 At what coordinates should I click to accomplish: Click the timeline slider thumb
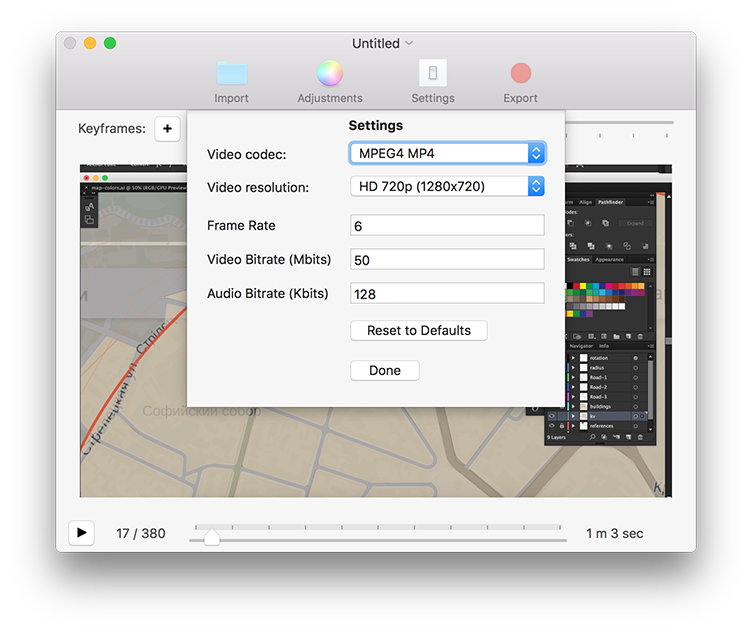212,537
